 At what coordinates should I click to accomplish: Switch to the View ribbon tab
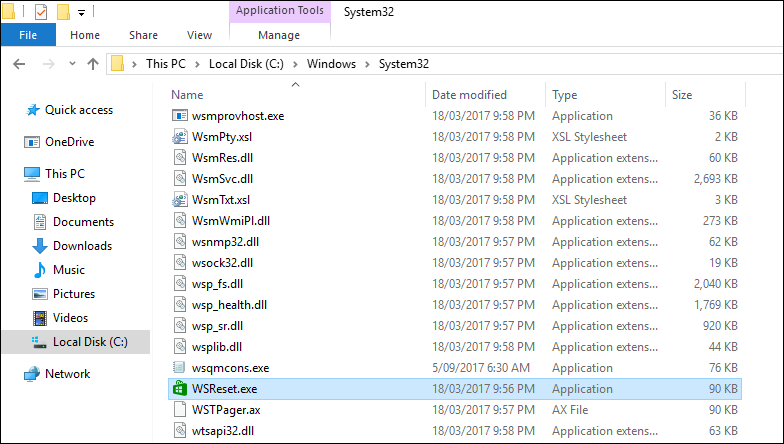coord(199,35)
